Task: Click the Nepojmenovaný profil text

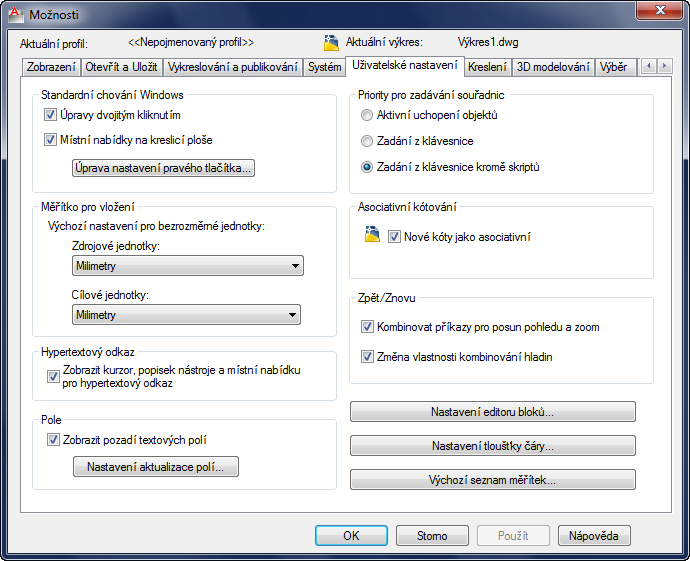Action: click(191, 42)
